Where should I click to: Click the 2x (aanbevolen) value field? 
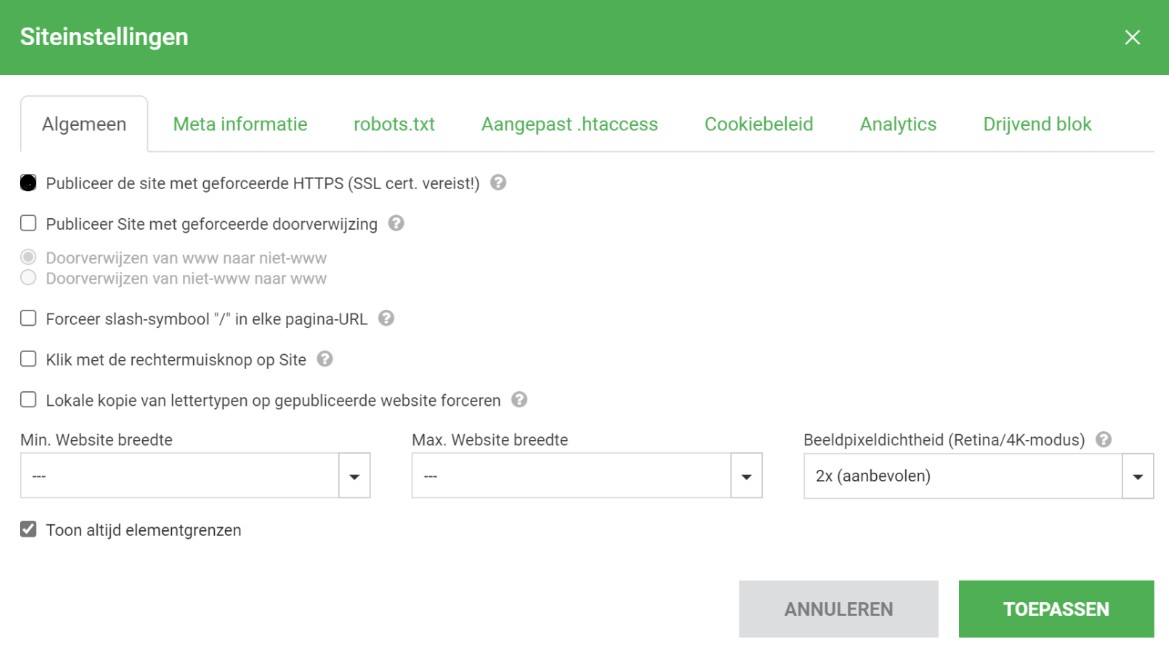click(x=963, y=476)
